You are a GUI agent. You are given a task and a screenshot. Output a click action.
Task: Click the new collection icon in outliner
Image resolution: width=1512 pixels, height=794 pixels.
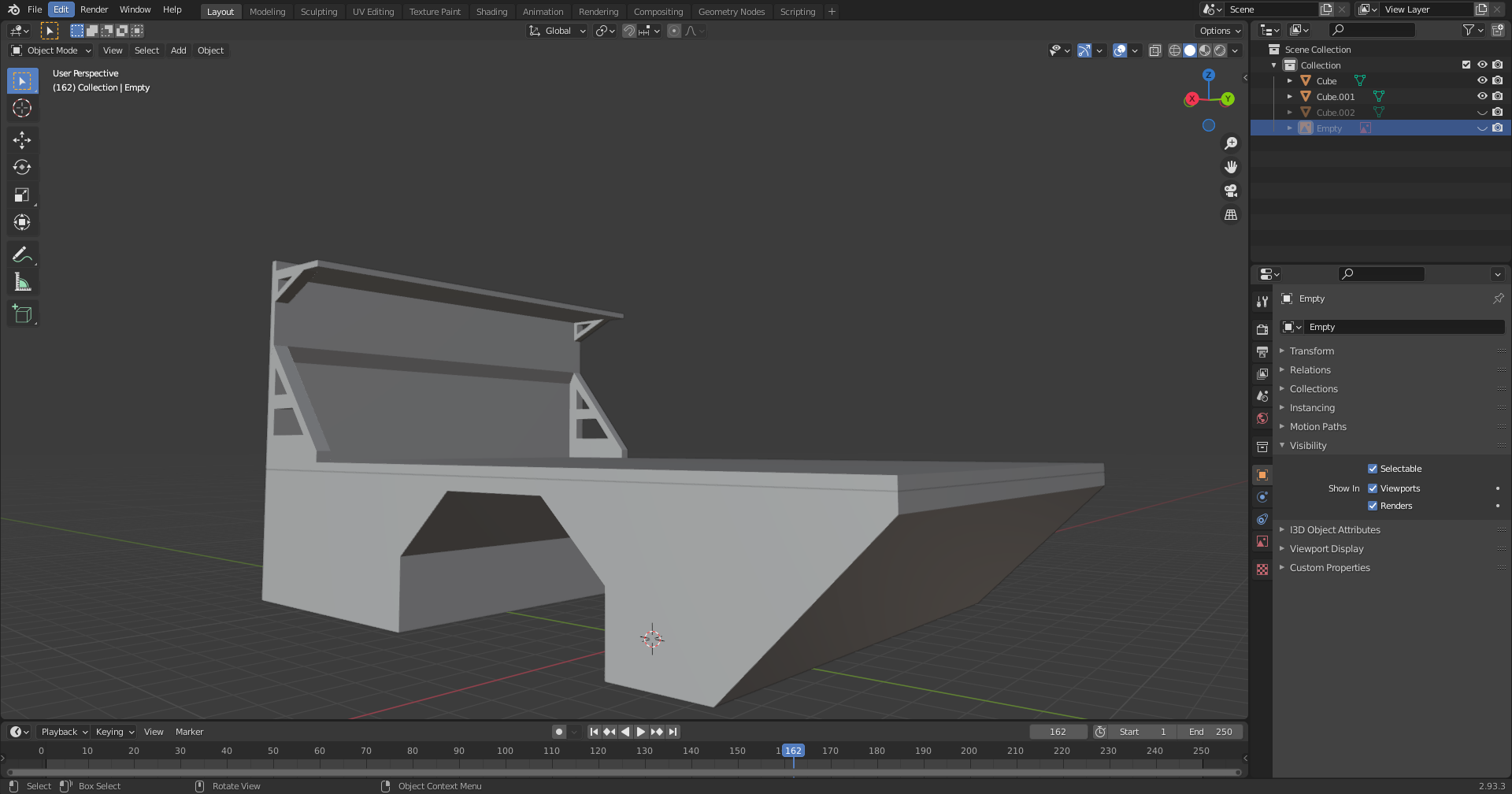(1497, 30)
